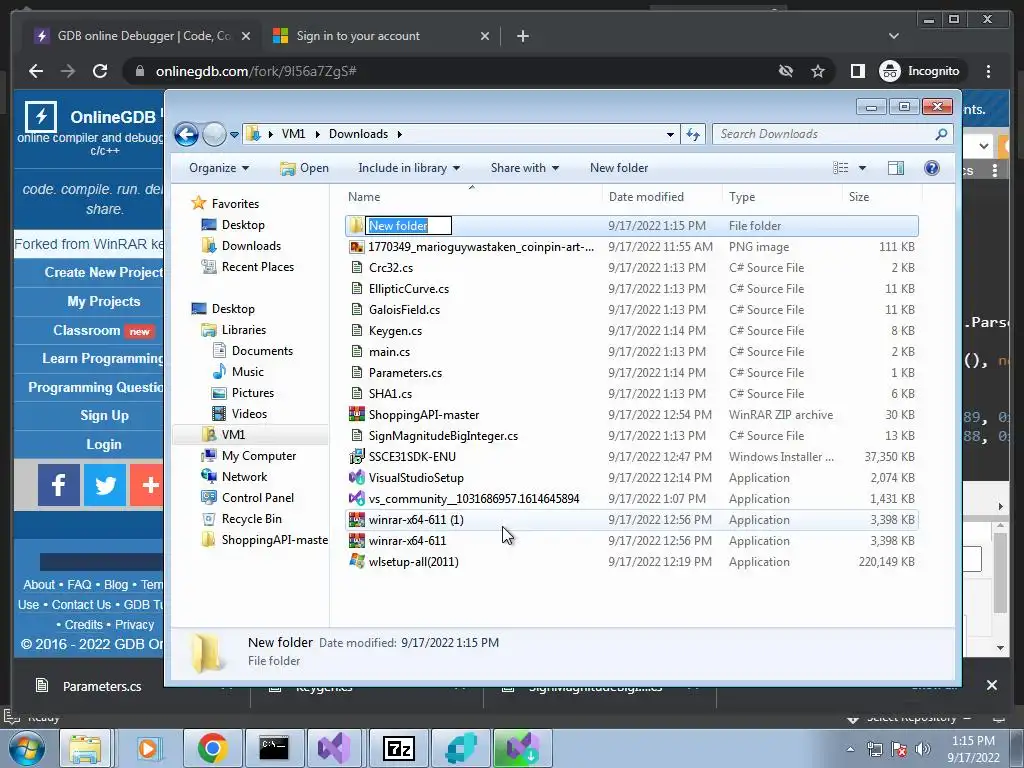
Task: Open Downloads under Favorites
Action: click(x=242, y=246)
